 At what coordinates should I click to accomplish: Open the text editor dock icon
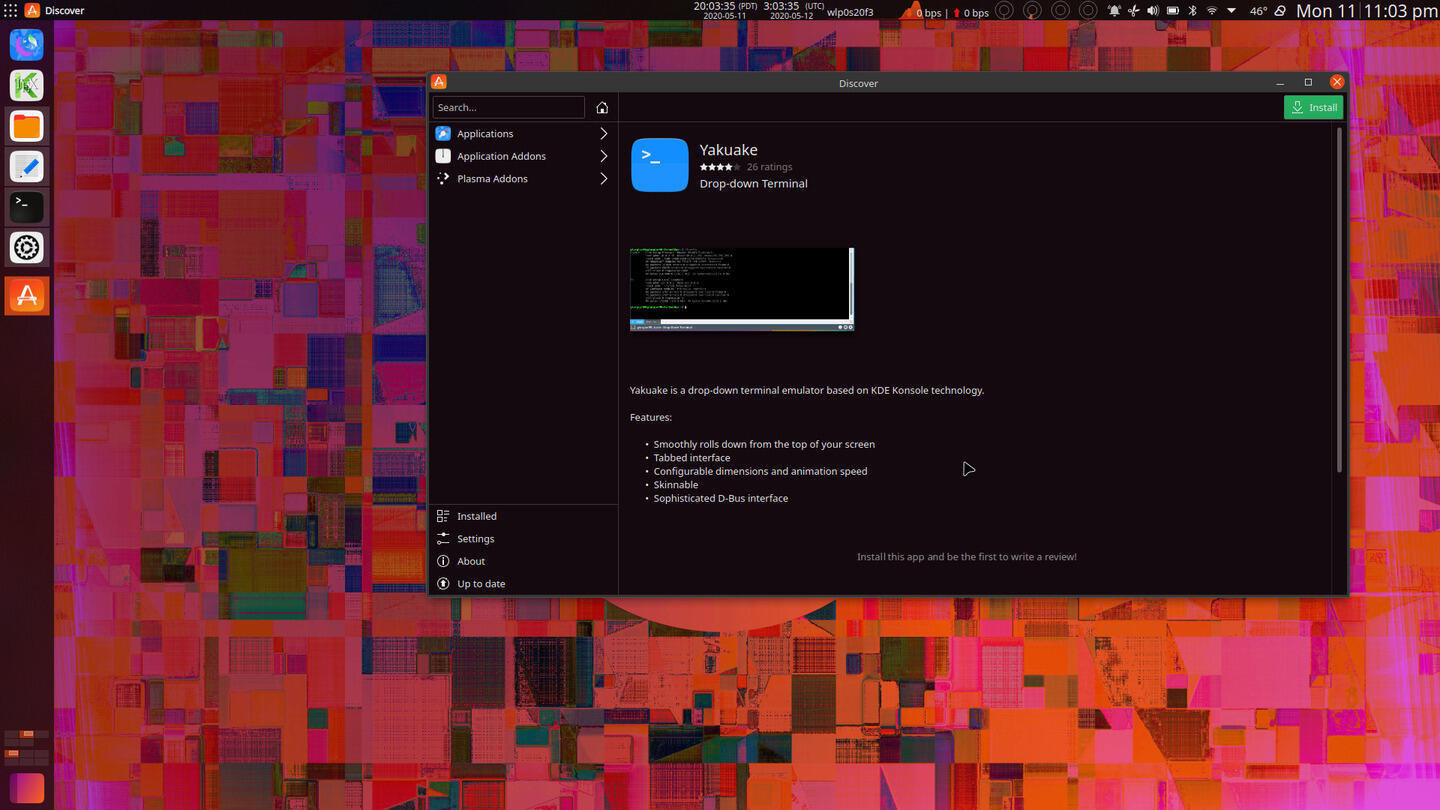[27, 166]
